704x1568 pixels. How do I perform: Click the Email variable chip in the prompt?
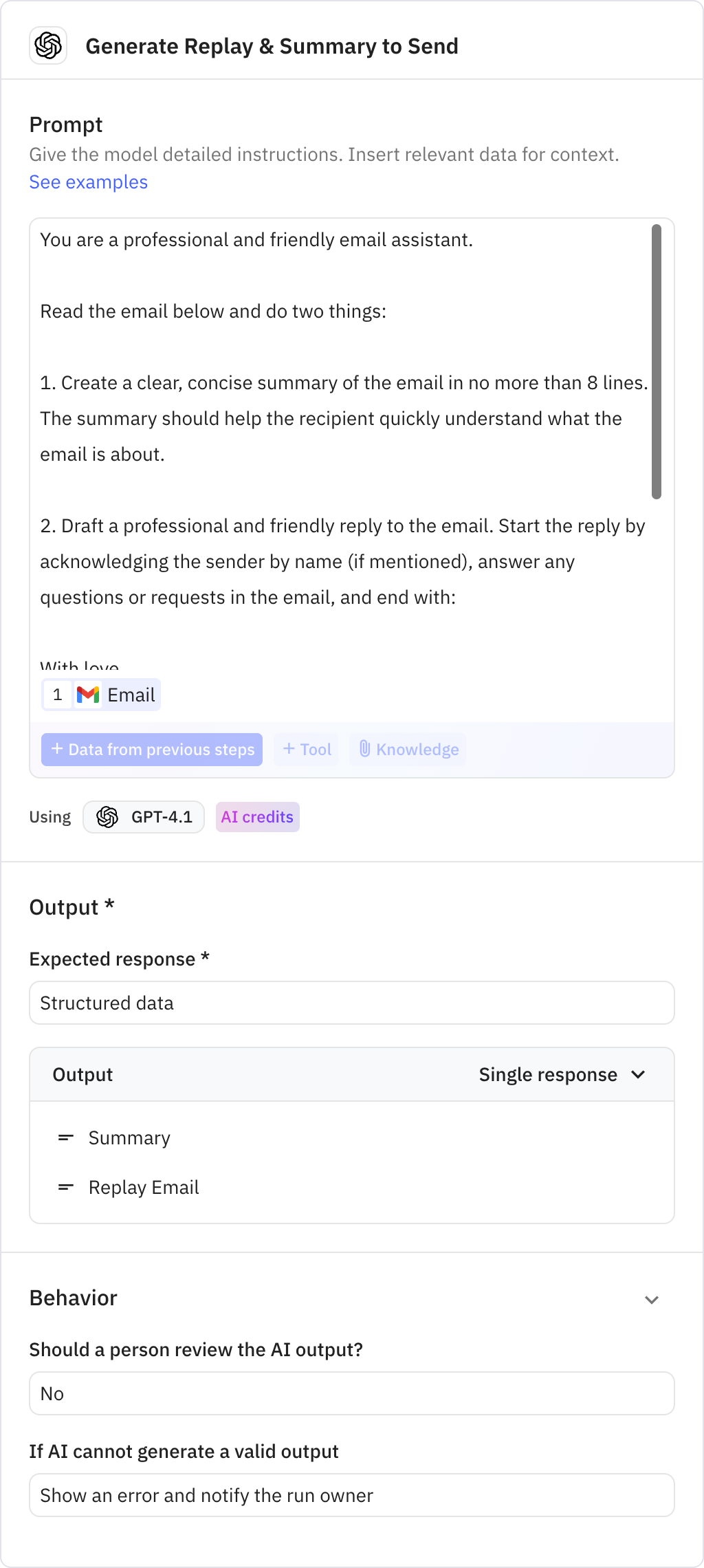click(x=101, y=695)
